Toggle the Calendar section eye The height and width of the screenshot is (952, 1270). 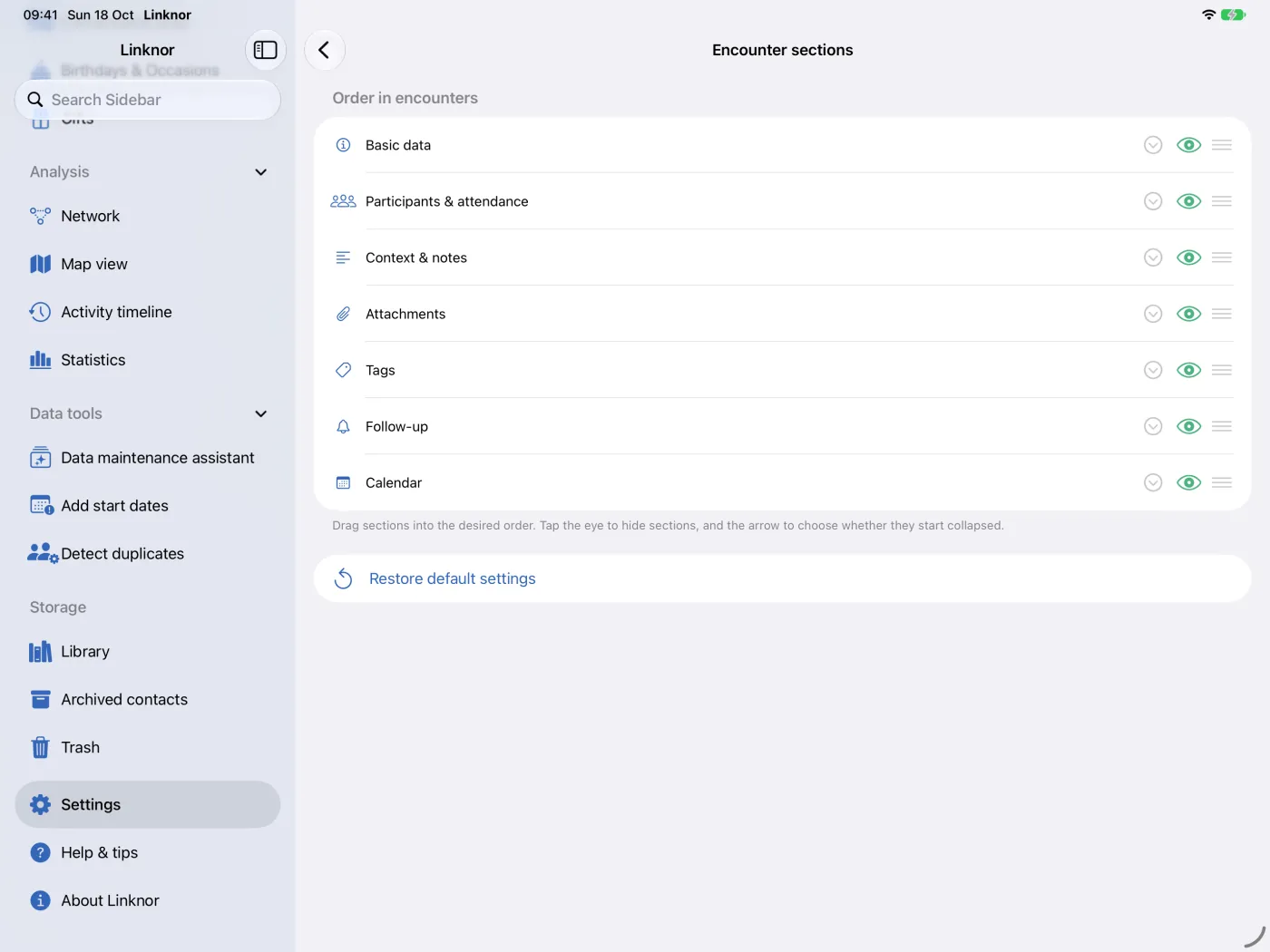pyautogui.click(x=1188, y=482)
